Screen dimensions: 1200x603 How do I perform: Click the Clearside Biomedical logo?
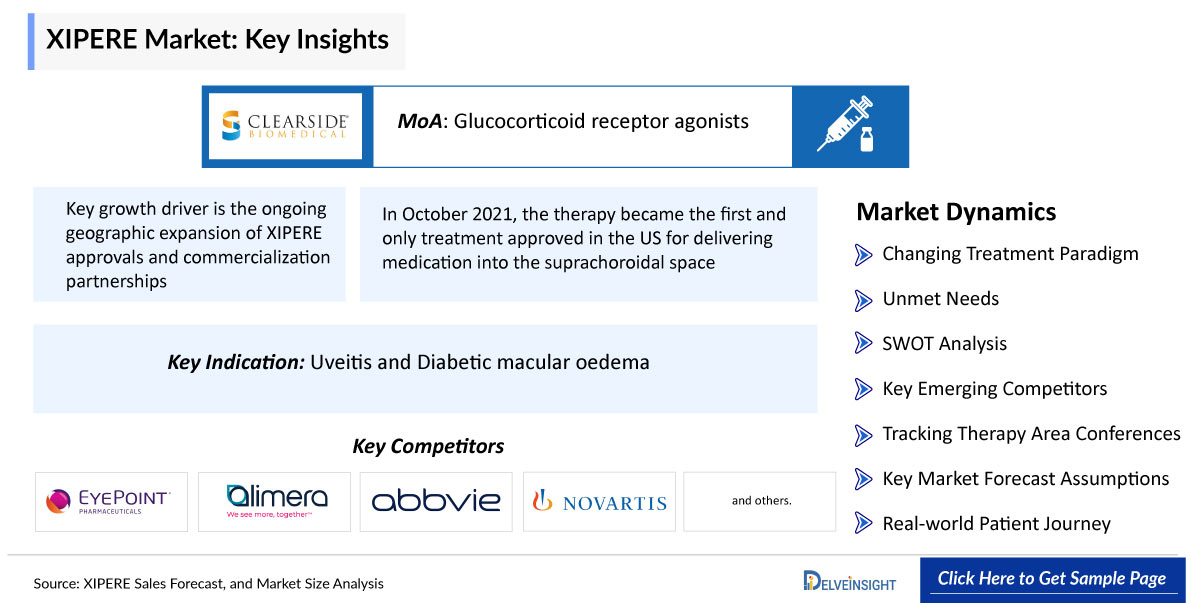click(287, 126)
